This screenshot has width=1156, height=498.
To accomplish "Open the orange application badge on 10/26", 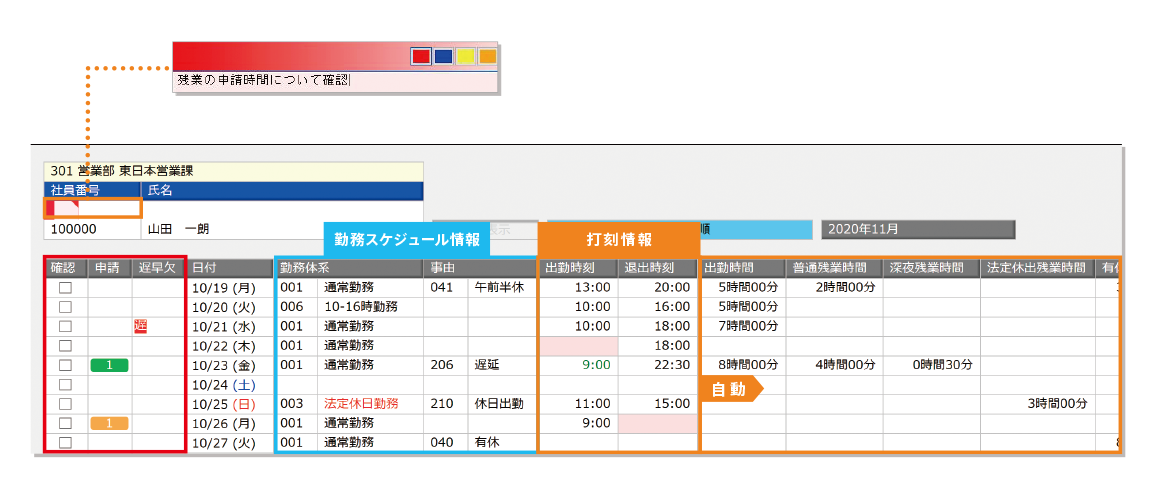I will coord(110,423).
